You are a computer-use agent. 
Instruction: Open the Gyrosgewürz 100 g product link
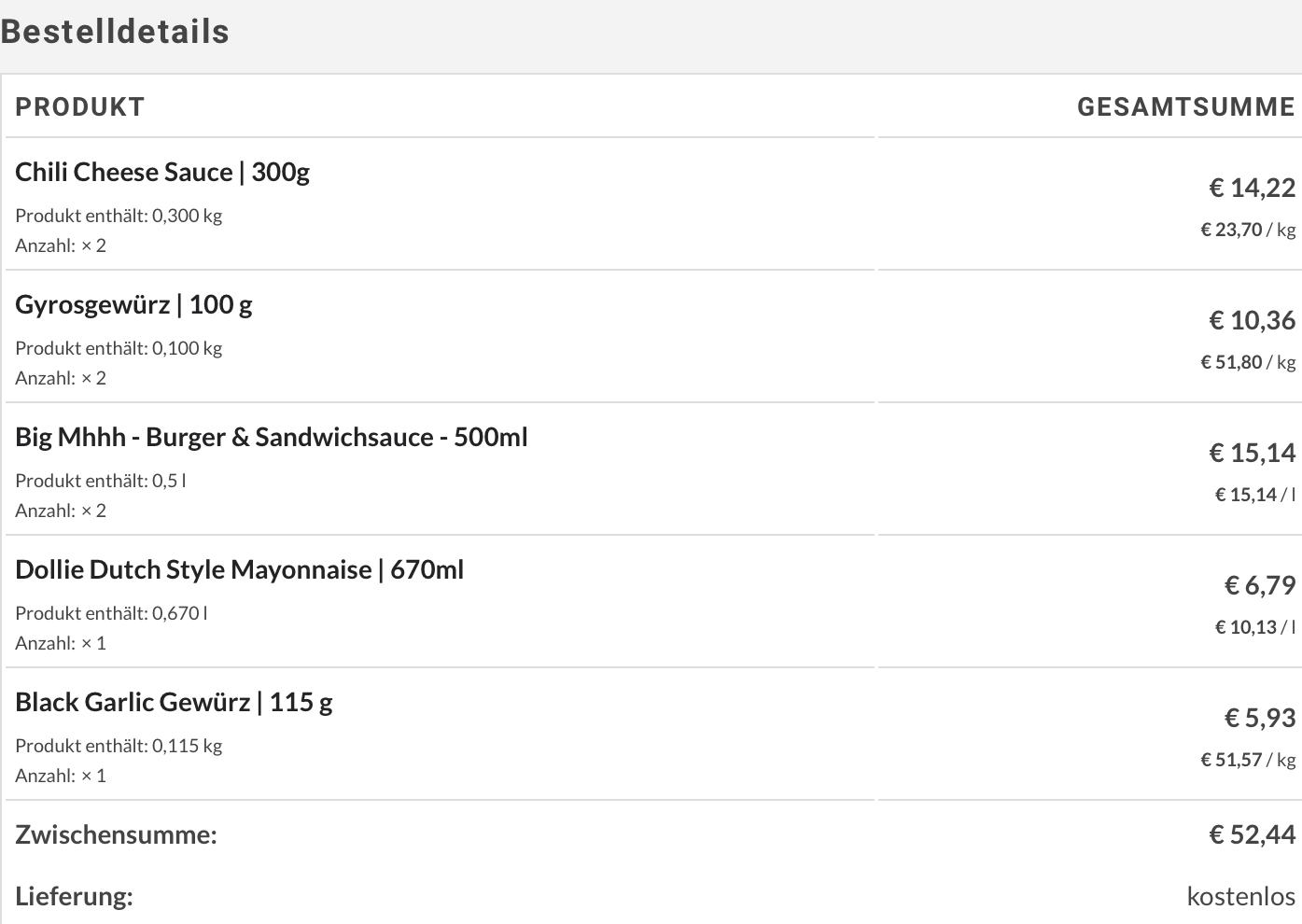[133, 305]
